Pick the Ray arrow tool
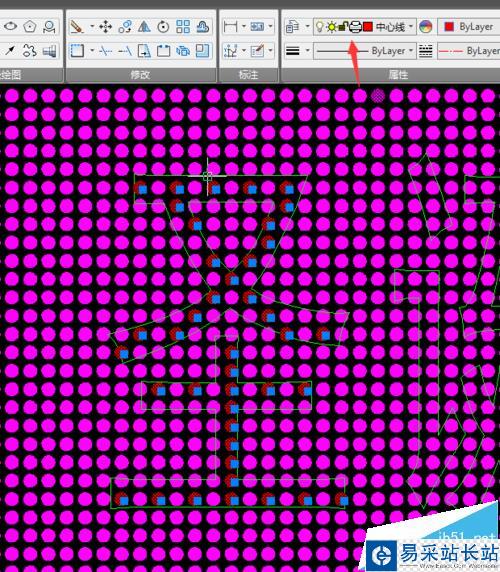 click(10, 50)
